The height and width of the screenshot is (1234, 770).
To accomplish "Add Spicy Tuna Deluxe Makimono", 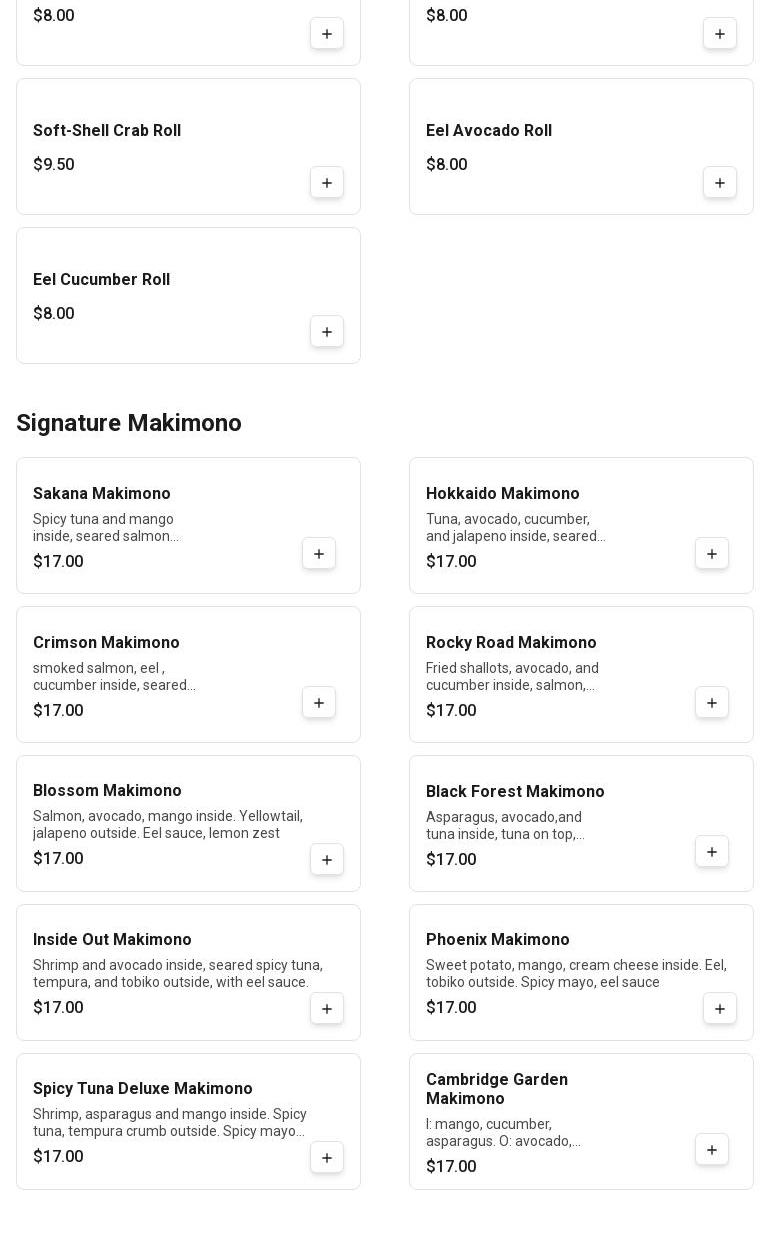I will pyautogui.click(x=327, y=1158).
